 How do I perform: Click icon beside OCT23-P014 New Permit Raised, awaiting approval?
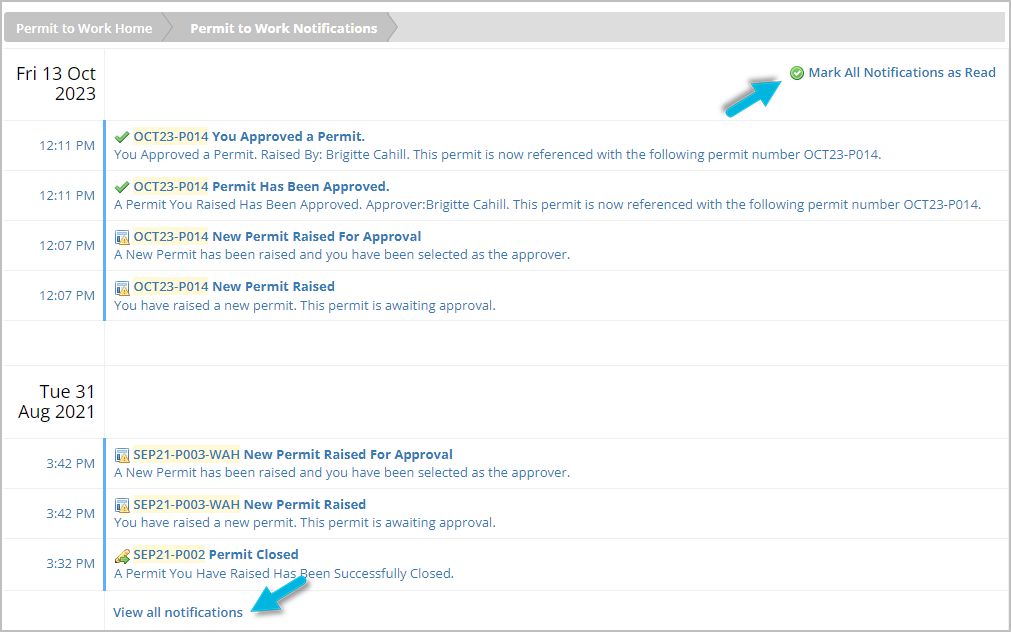tap(122, 287)
